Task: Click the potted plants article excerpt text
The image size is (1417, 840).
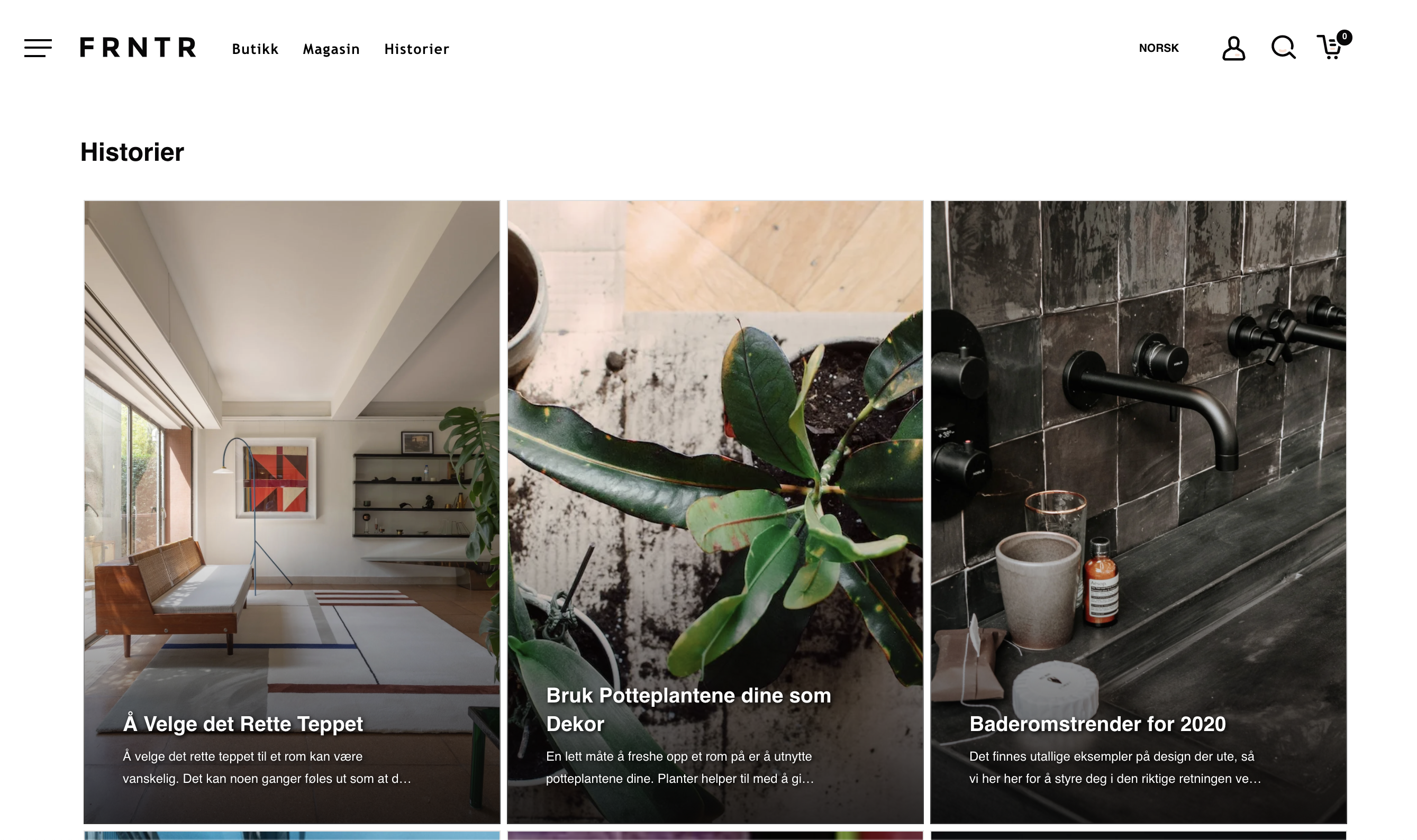Action: coord(680,768)
